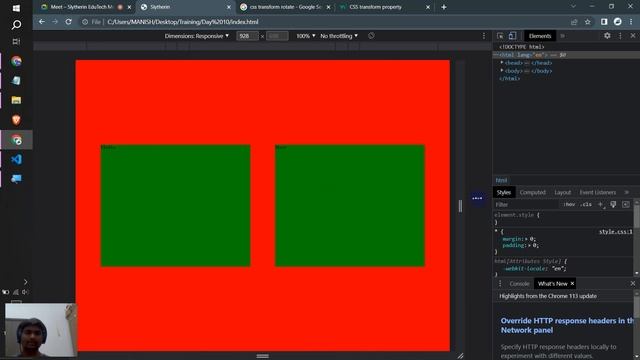Close the DevTools drawer
The width and height of the screenshot is (640, 360).
633,283
